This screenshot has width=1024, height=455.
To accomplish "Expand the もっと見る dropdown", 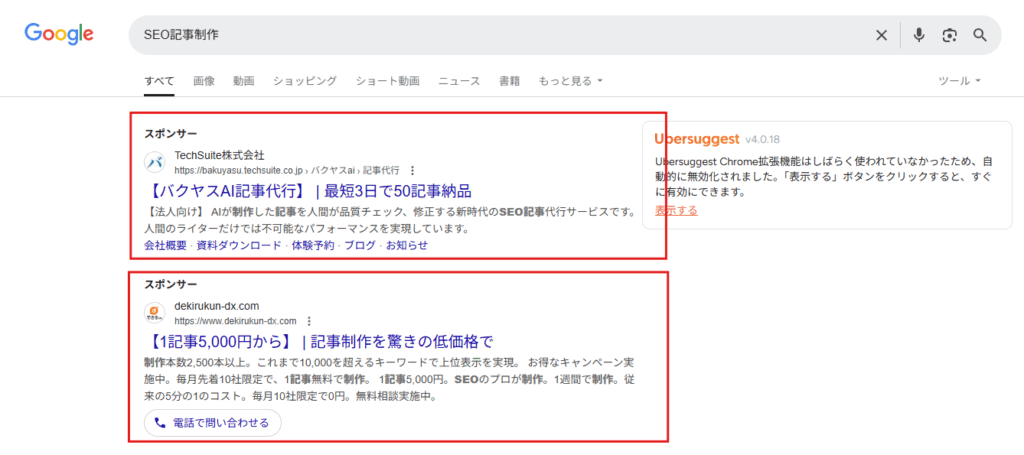I will 570,82.
